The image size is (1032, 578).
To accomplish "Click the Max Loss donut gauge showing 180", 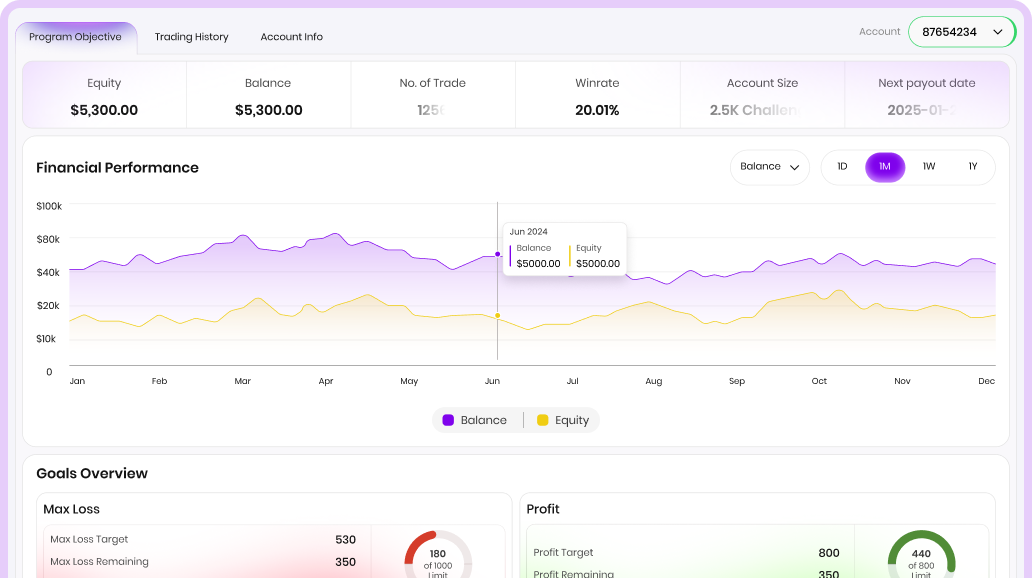I will [x=438, y=554].
